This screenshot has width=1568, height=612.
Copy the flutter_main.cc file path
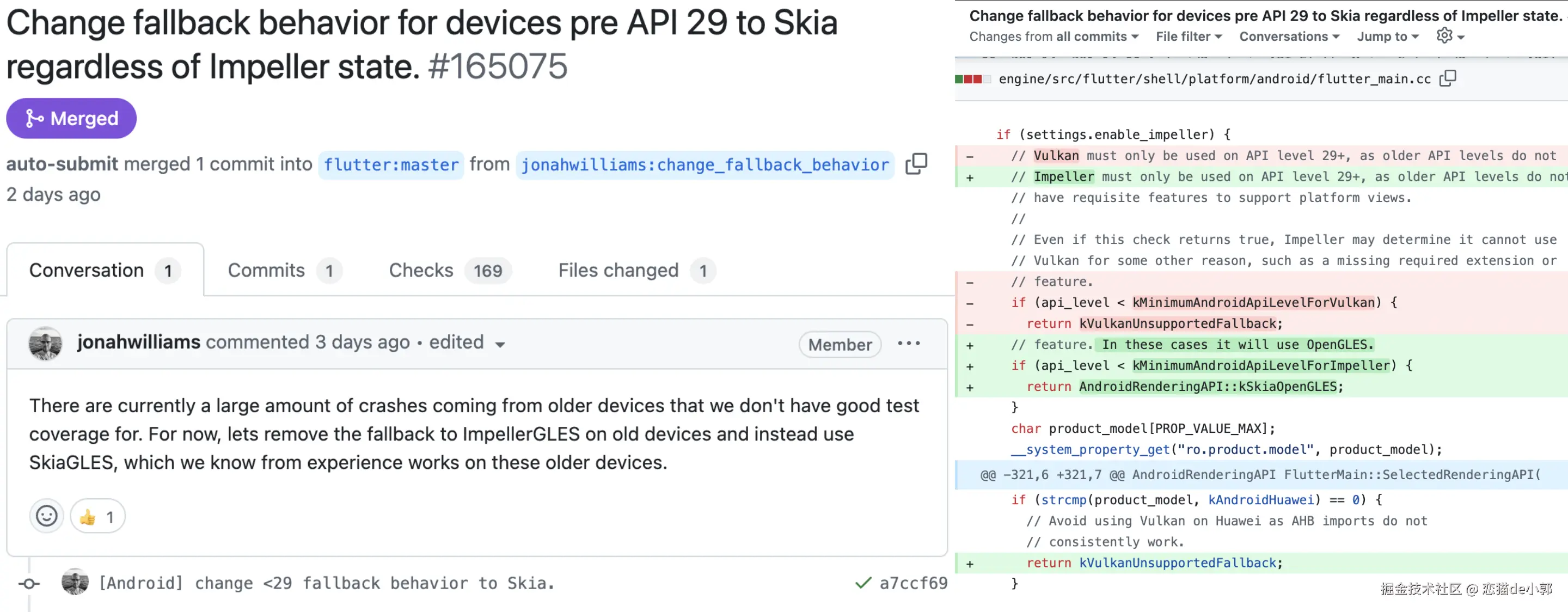1448,78
